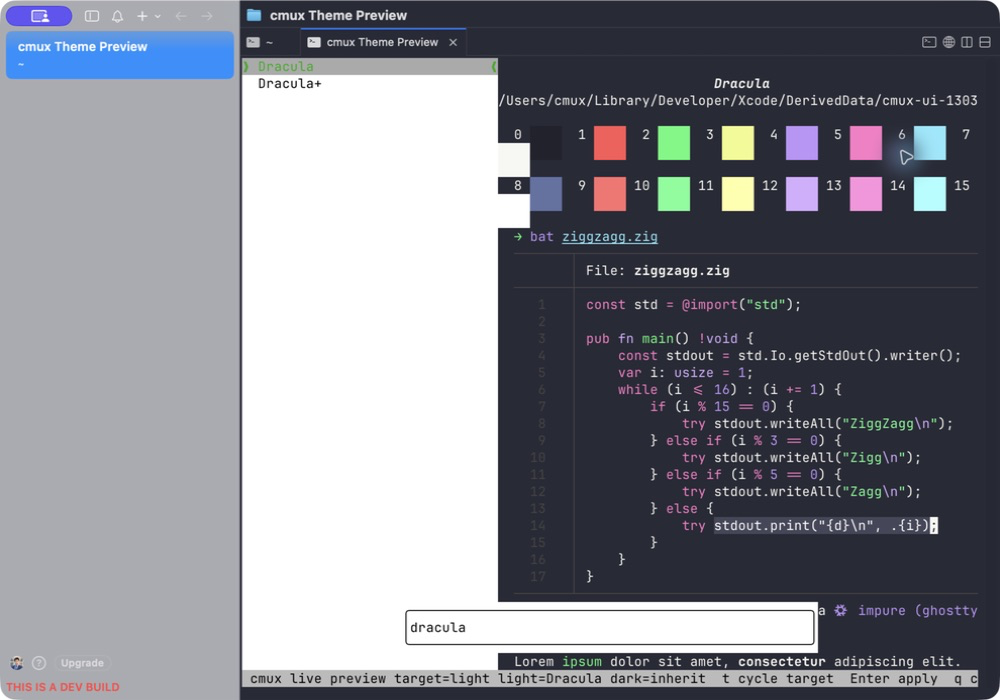Image resolution: width=1000 pixels, height=700 pixels.
Task: Click the gear icon before impure
Action: click(841, 610)
